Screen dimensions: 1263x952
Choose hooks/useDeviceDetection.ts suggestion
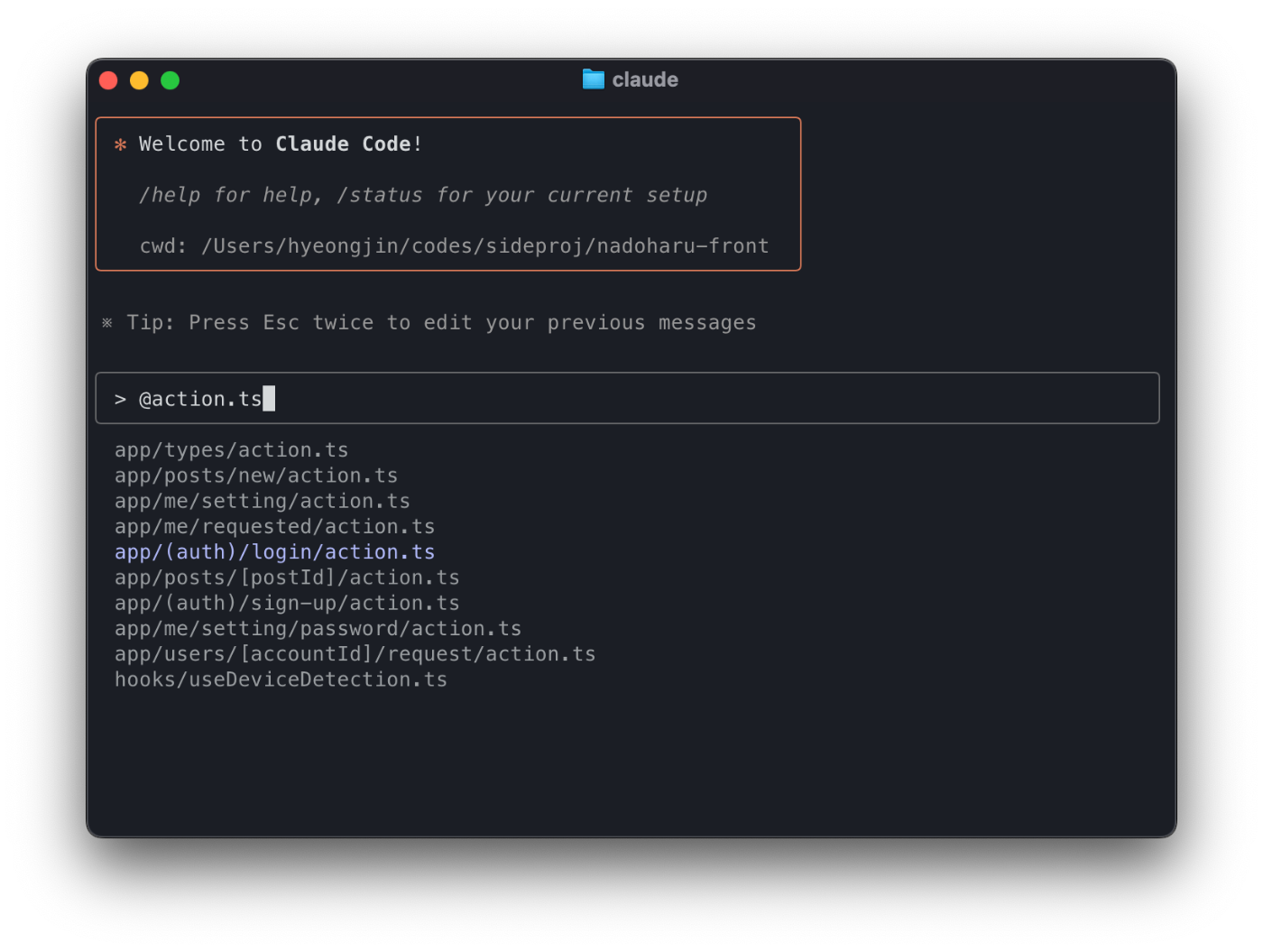(281, 679)
